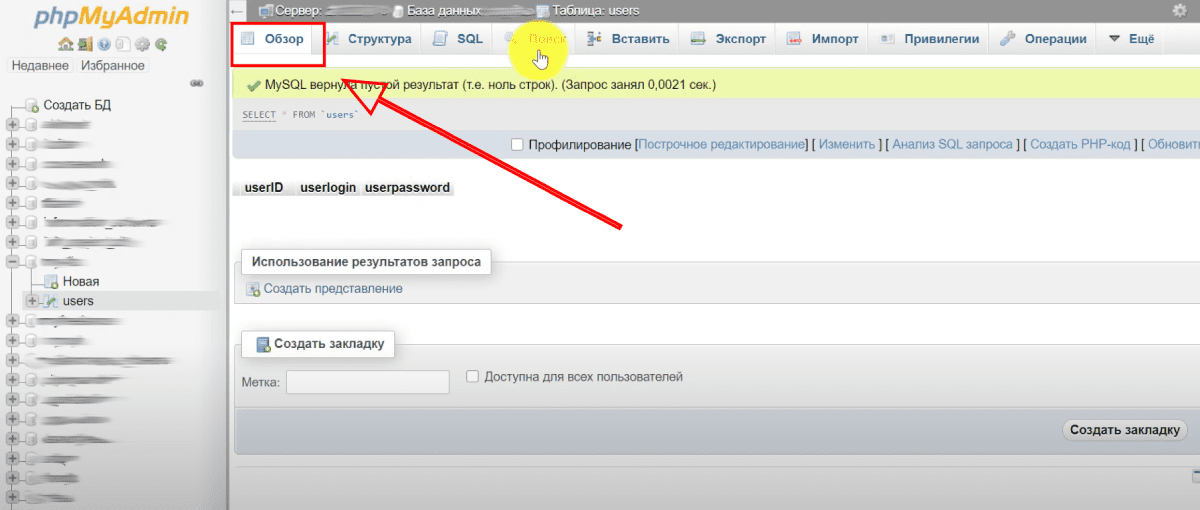The height and width of the screenshot is (510, 1200).
Task: Open the navigation panel settings gear icon
Action: click(x=143, y=44)
